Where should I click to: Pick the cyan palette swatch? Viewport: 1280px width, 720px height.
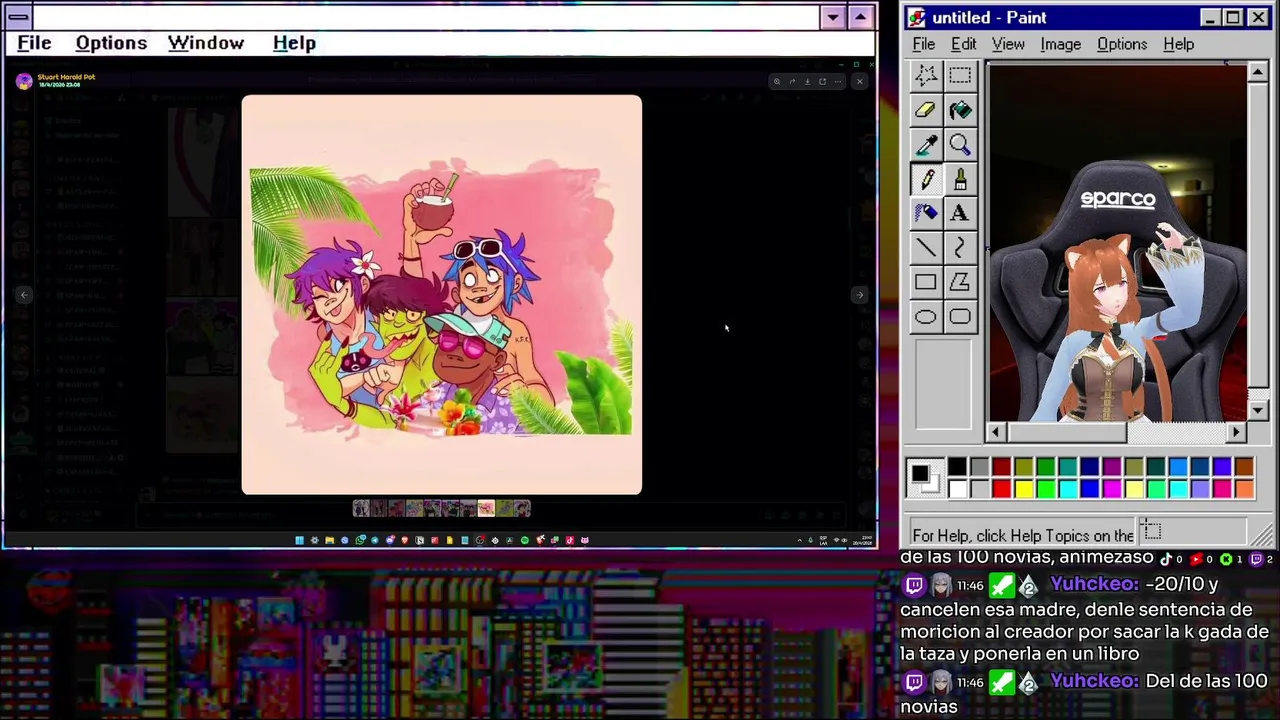1067,489
